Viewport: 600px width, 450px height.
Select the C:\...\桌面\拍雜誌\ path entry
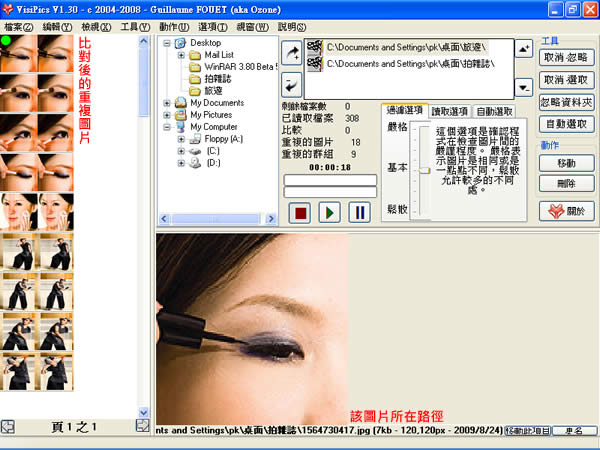[401, 64]
